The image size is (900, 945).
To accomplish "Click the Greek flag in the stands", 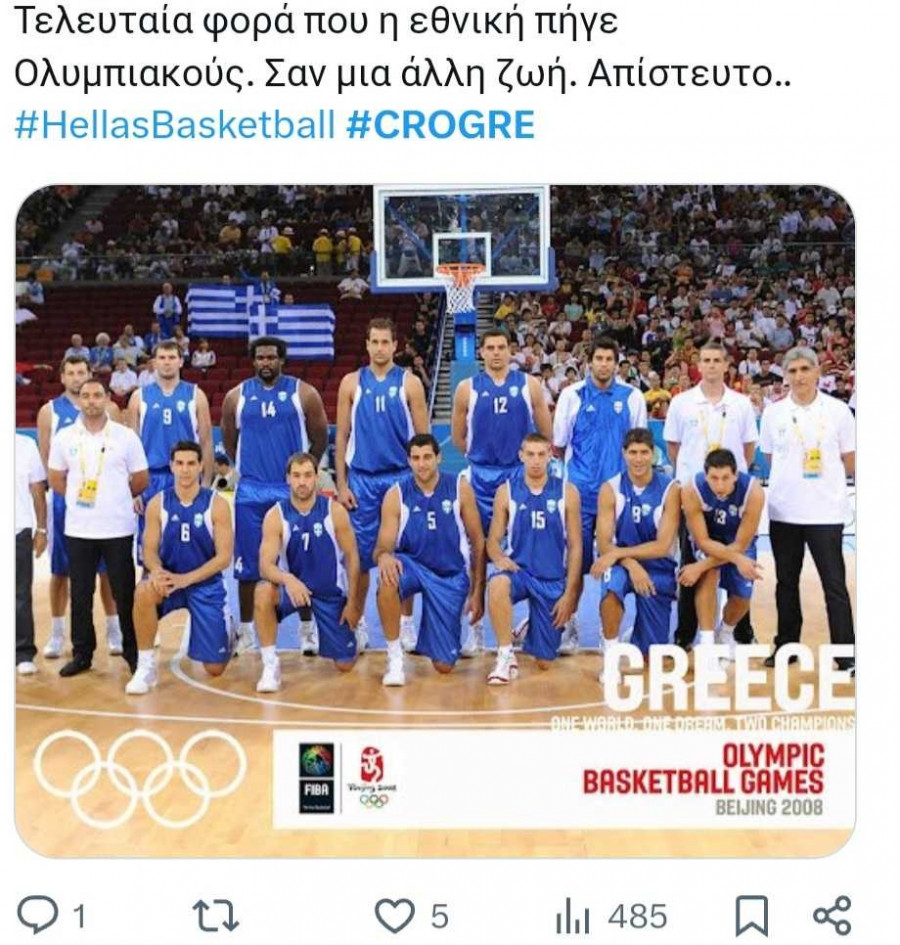I will coord(260,319).
